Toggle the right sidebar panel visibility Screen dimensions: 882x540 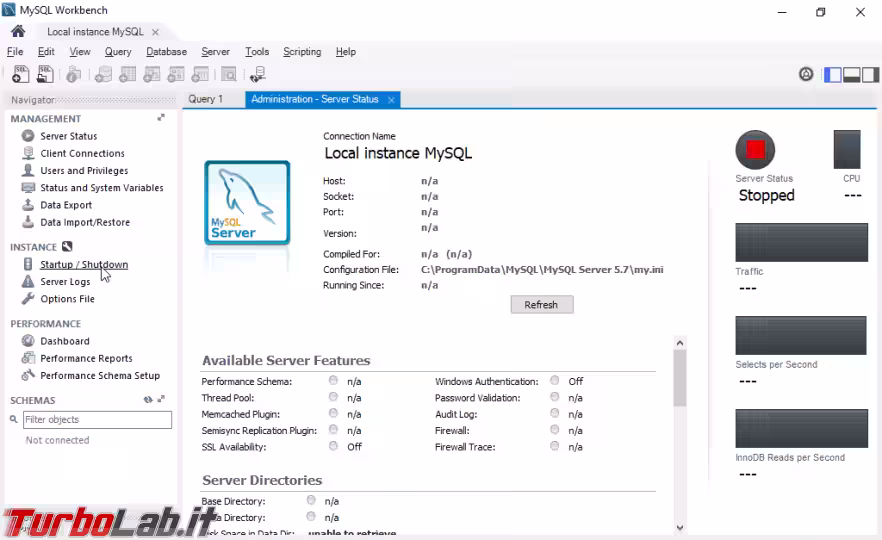tap(871, 75)
